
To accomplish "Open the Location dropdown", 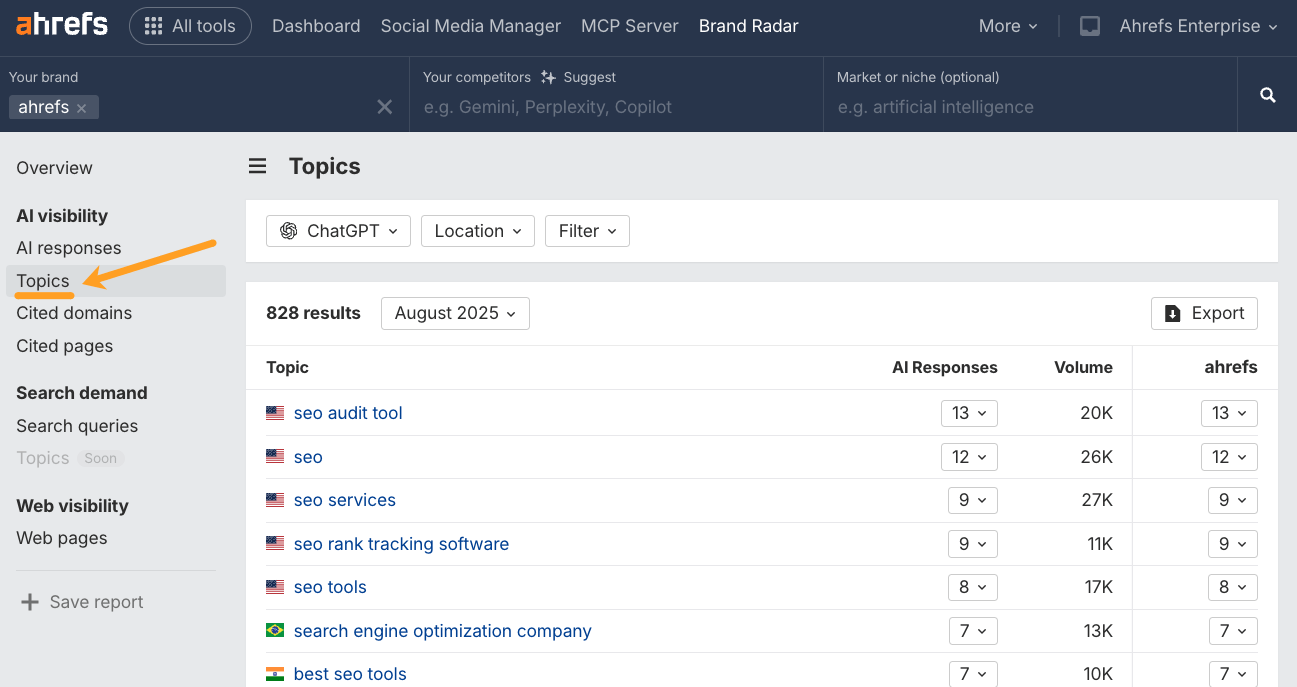I will [x=477, y=231].
